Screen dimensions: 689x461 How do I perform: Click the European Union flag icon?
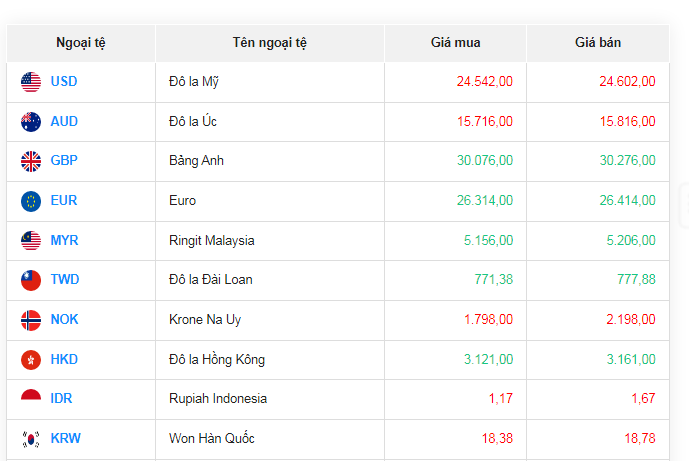tap(31, 201)
